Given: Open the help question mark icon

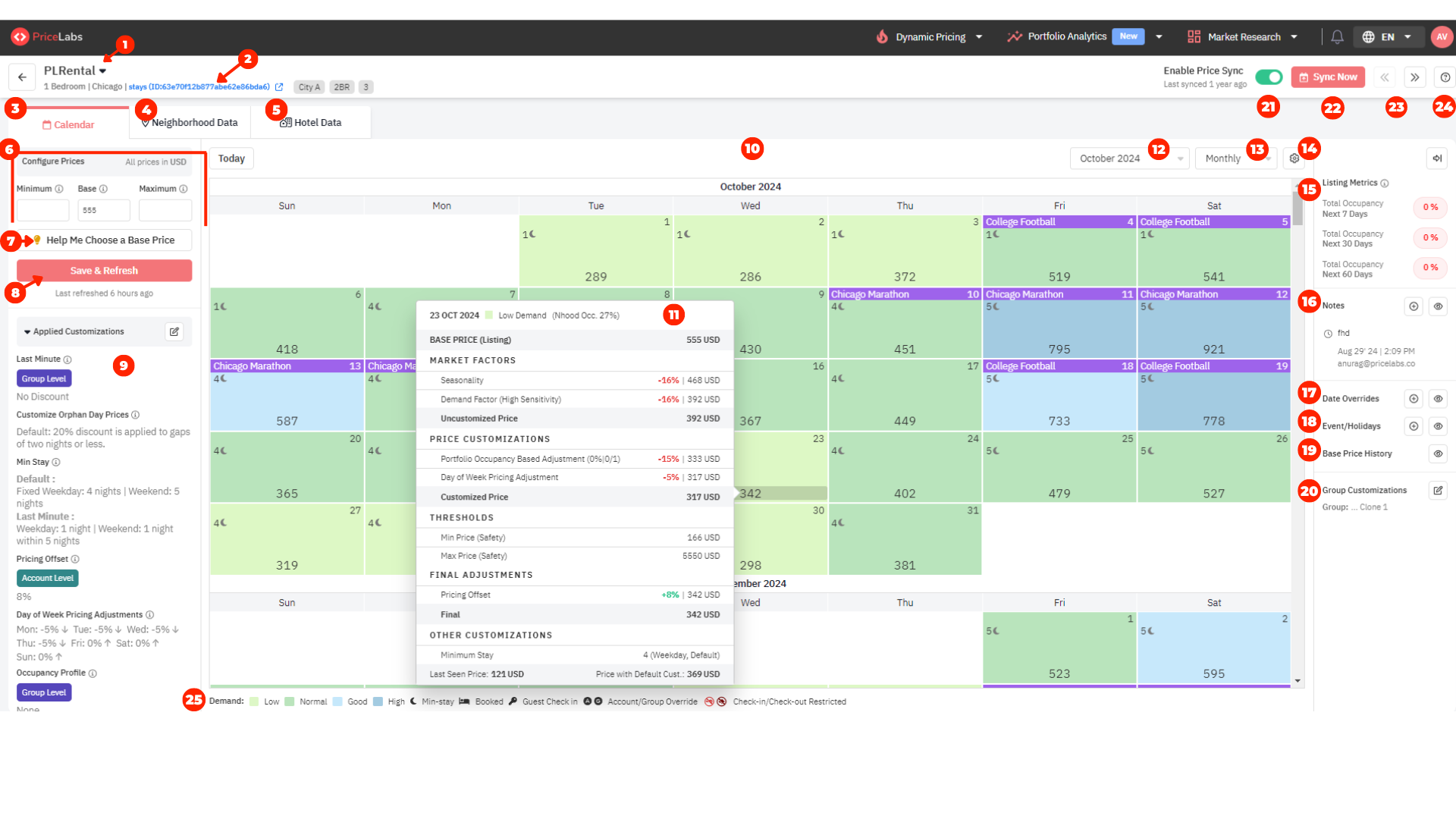Looking at the screenshot, I should [1445, 77].
